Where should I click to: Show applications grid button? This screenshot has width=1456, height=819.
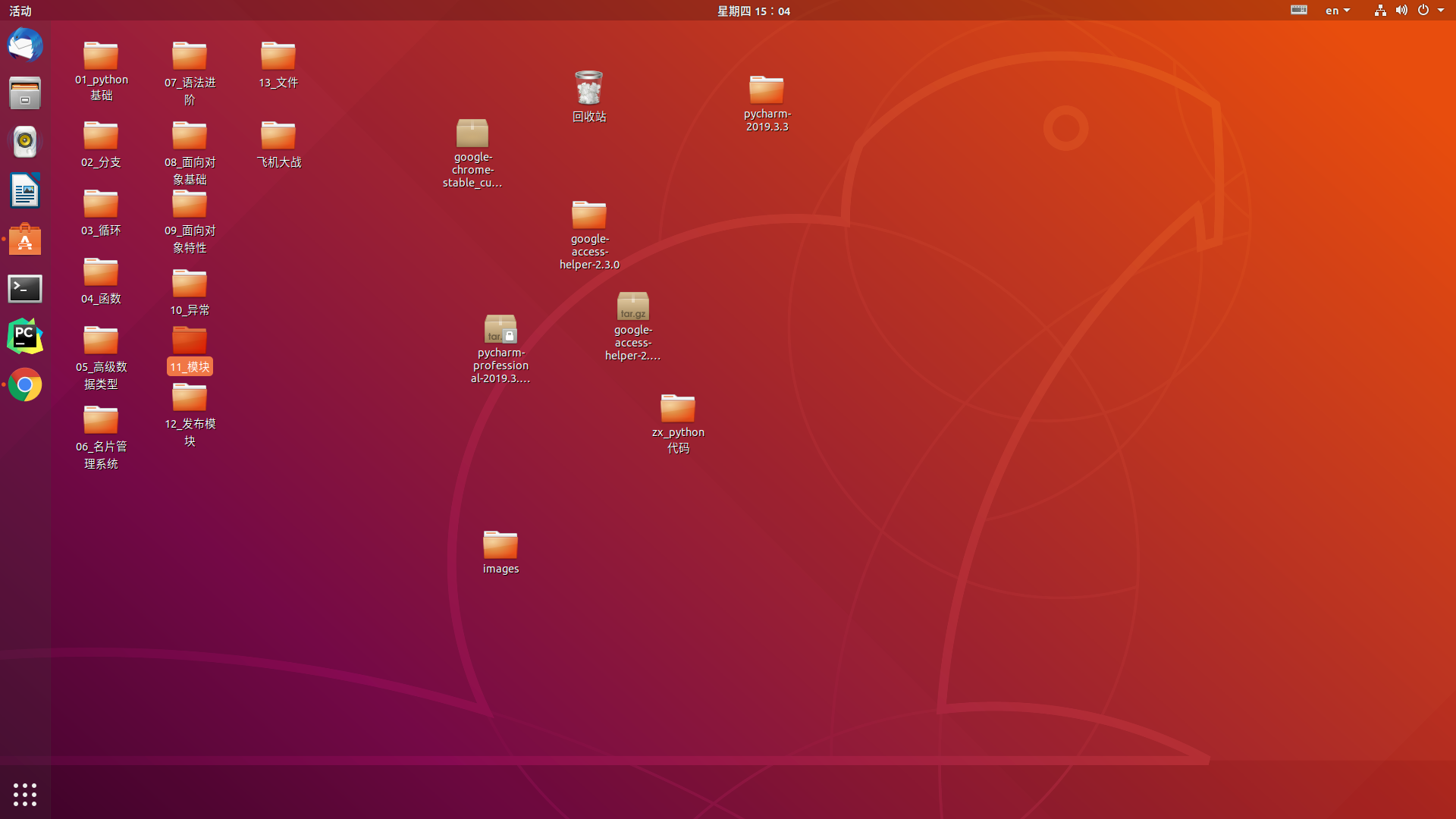25,794
